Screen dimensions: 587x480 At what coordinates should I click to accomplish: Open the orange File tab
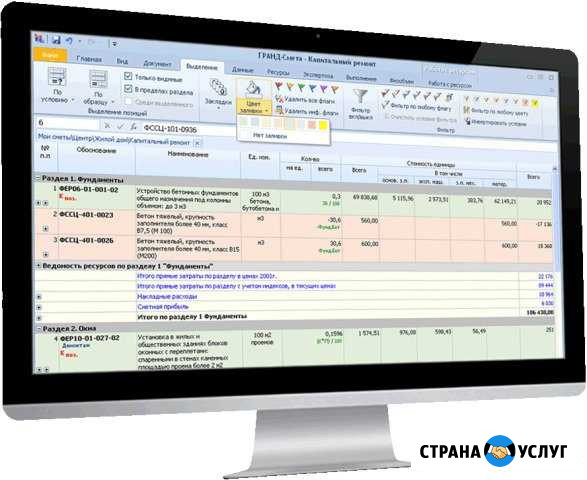coord(51,55)
